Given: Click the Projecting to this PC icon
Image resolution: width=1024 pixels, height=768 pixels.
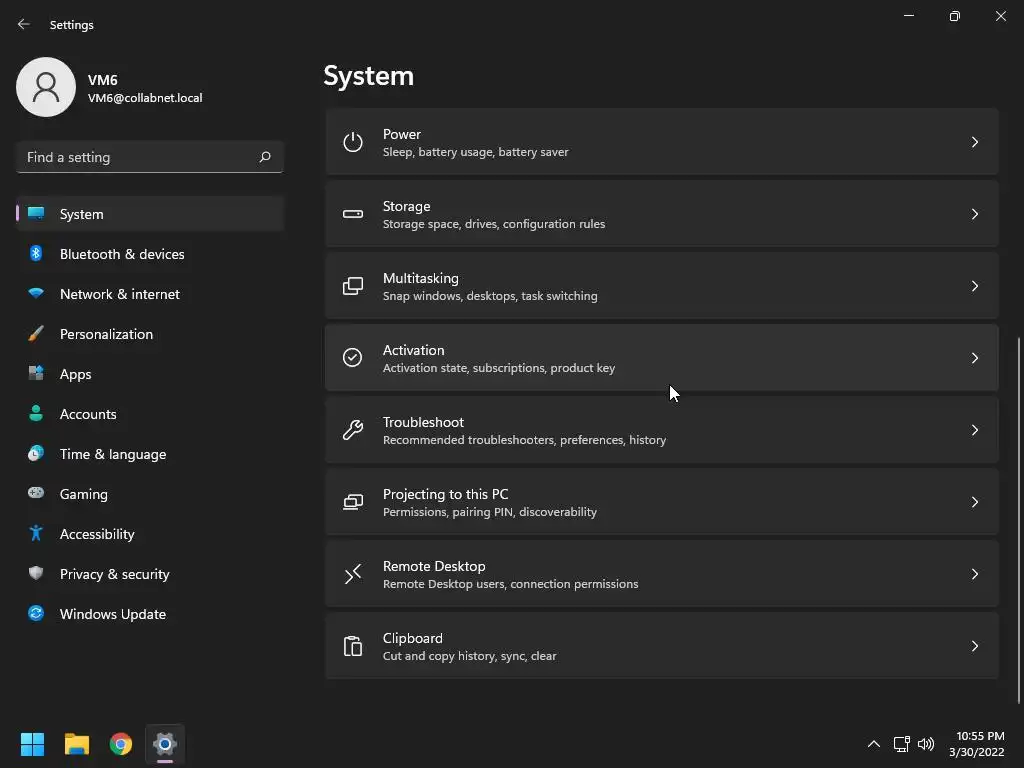Looking at the screenshot, I should coord(353,502).
